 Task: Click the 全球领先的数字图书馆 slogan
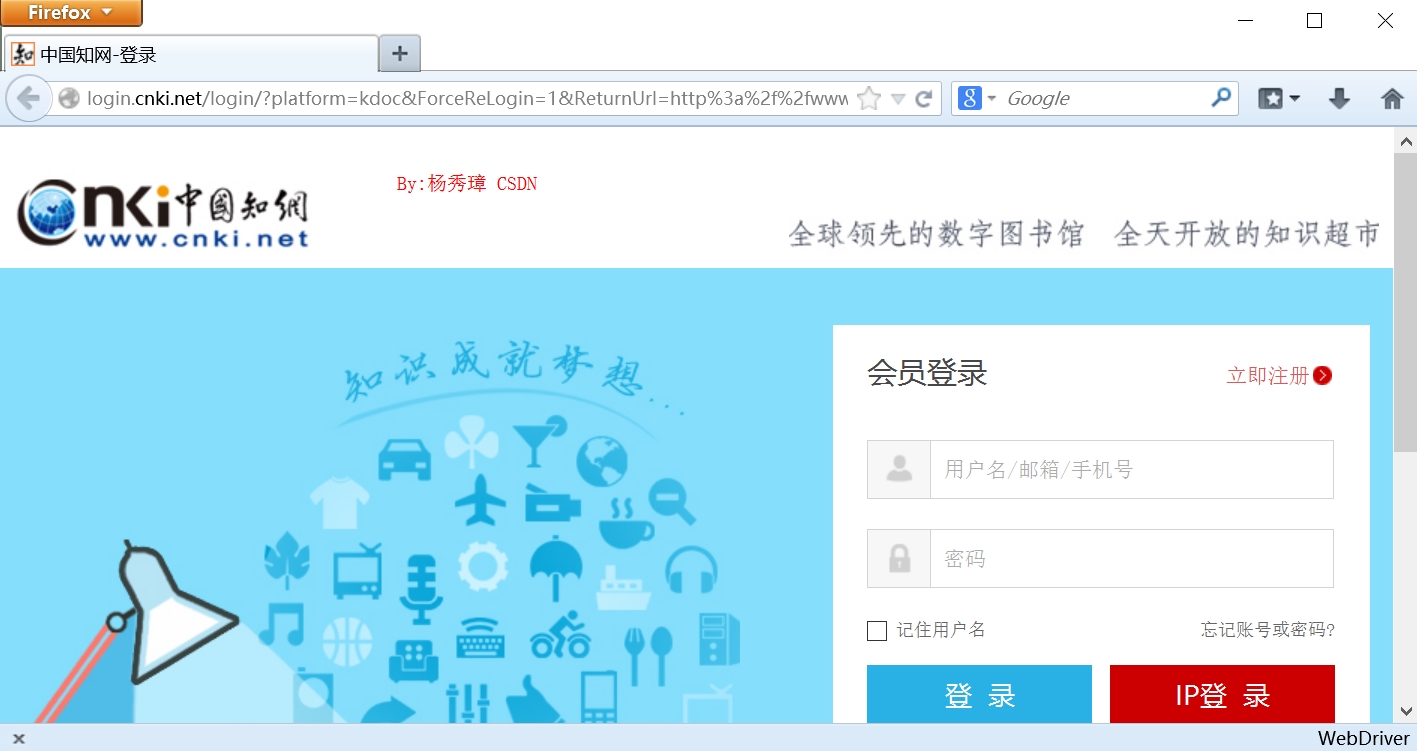[x=936, y=234]
